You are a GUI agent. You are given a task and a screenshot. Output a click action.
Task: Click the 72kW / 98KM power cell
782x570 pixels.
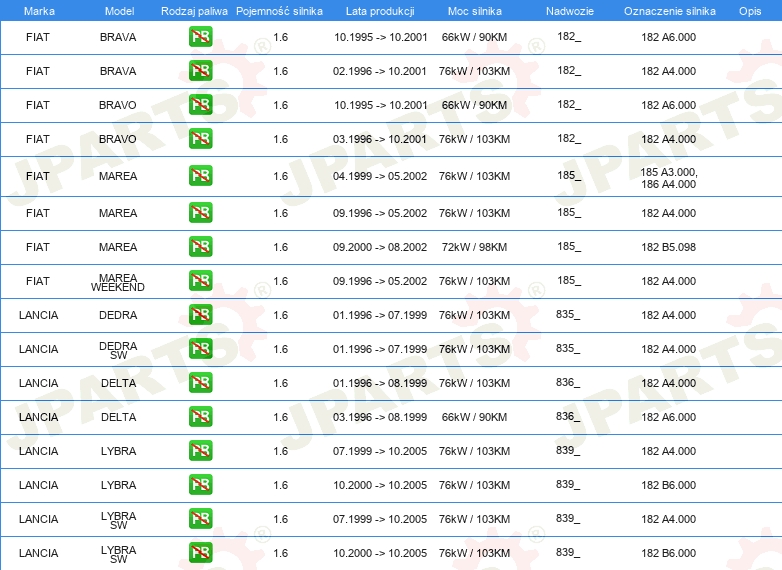click(474, 247)
